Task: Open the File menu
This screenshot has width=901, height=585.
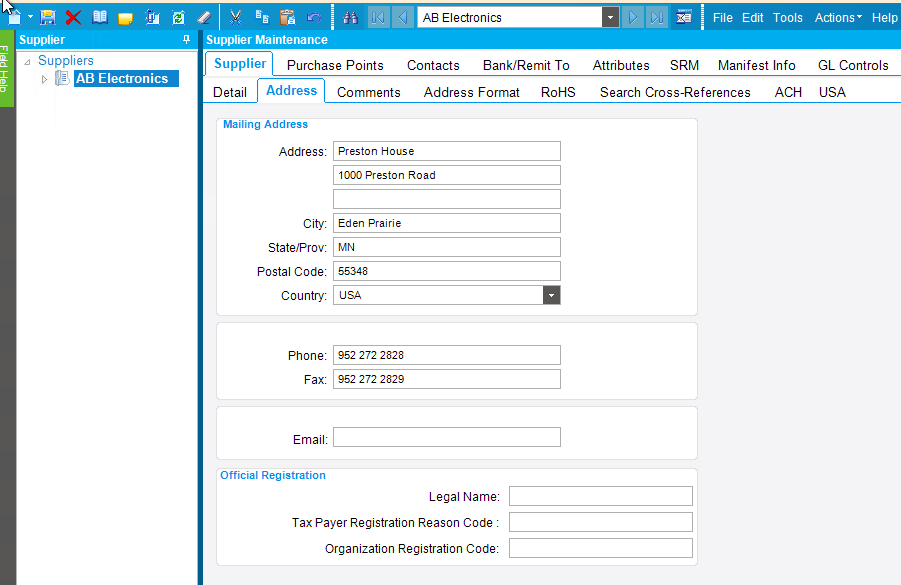Action: pyautogui.click(x=722, y=17)
